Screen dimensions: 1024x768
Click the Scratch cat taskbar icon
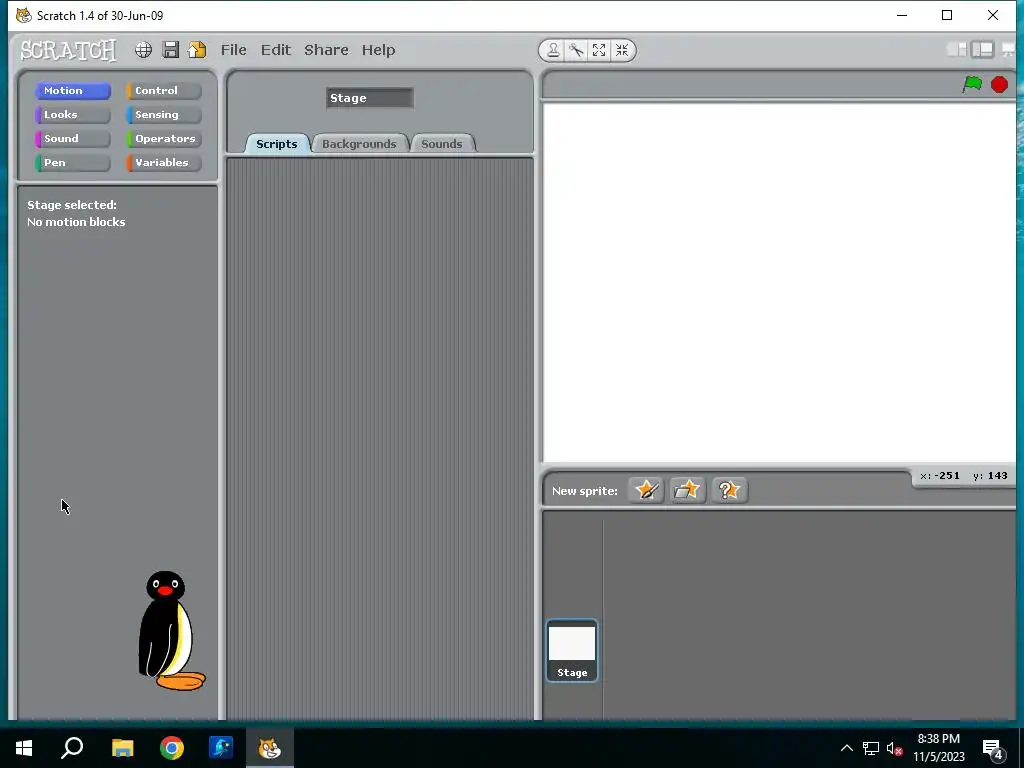[270, 748]
